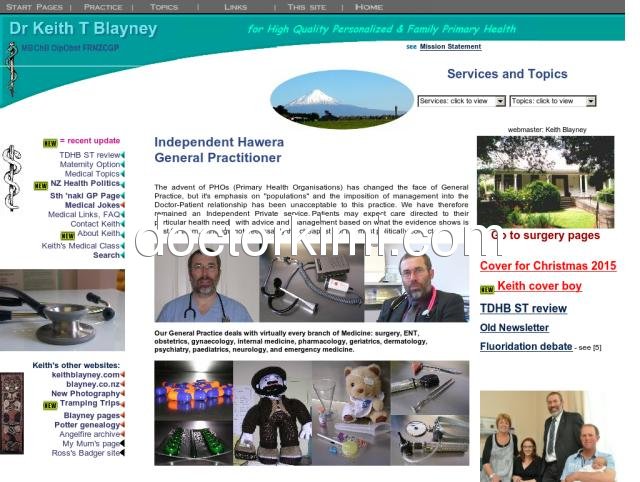
Task: Open About Keith link
Action: [x=99, y=233]
